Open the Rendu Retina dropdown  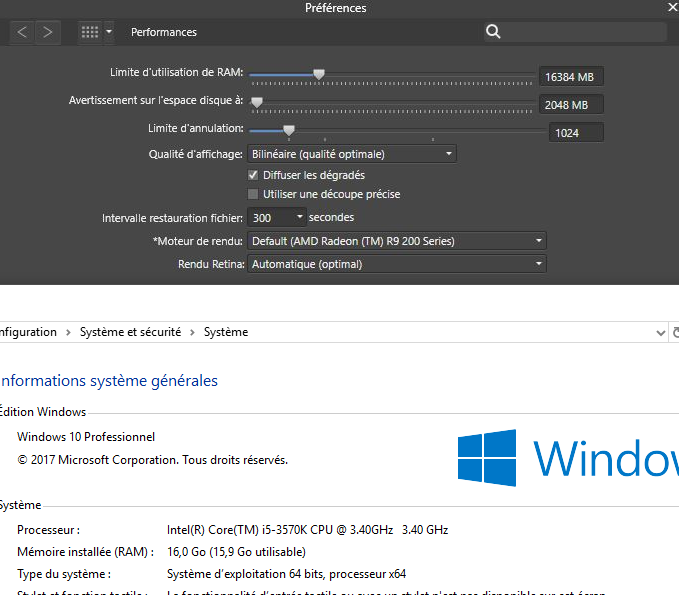tap(397, 264)
